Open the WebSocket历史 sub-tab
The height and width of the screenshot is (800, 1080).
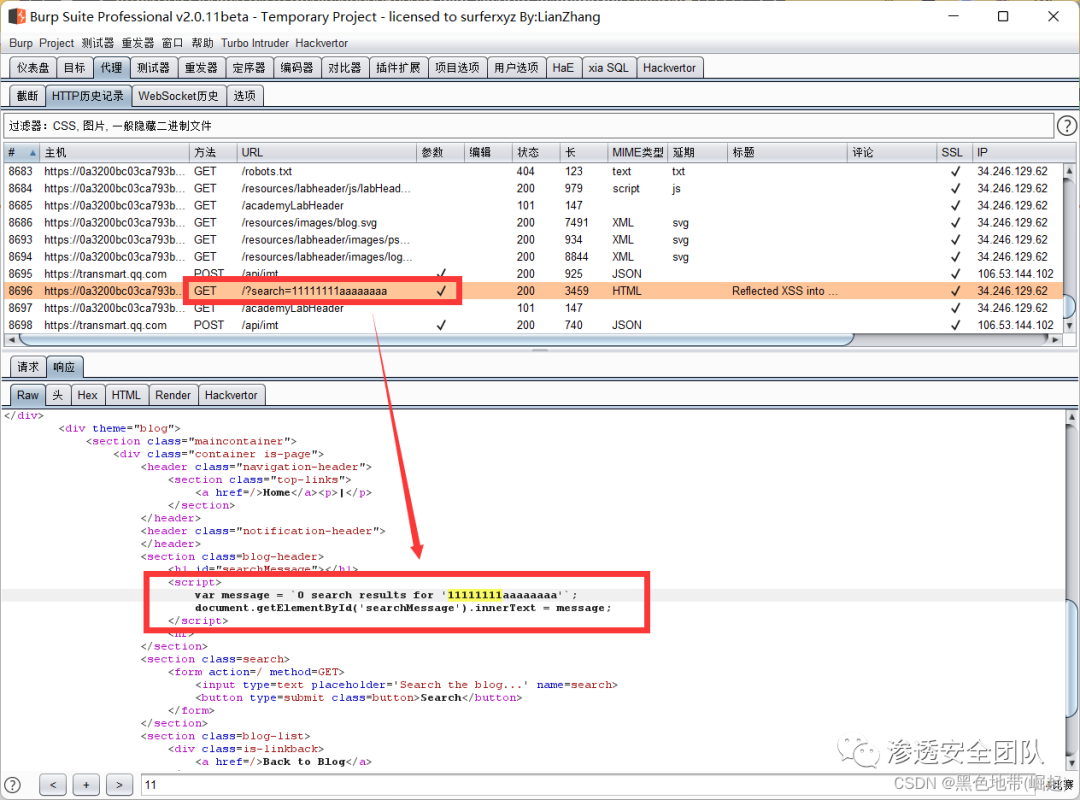[x=178, y=96]
